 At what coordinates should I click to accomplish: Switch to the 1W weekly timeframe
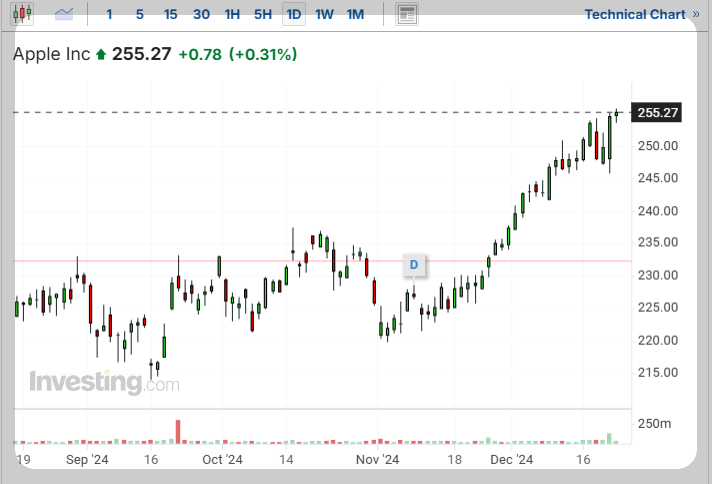coord(324,15)
